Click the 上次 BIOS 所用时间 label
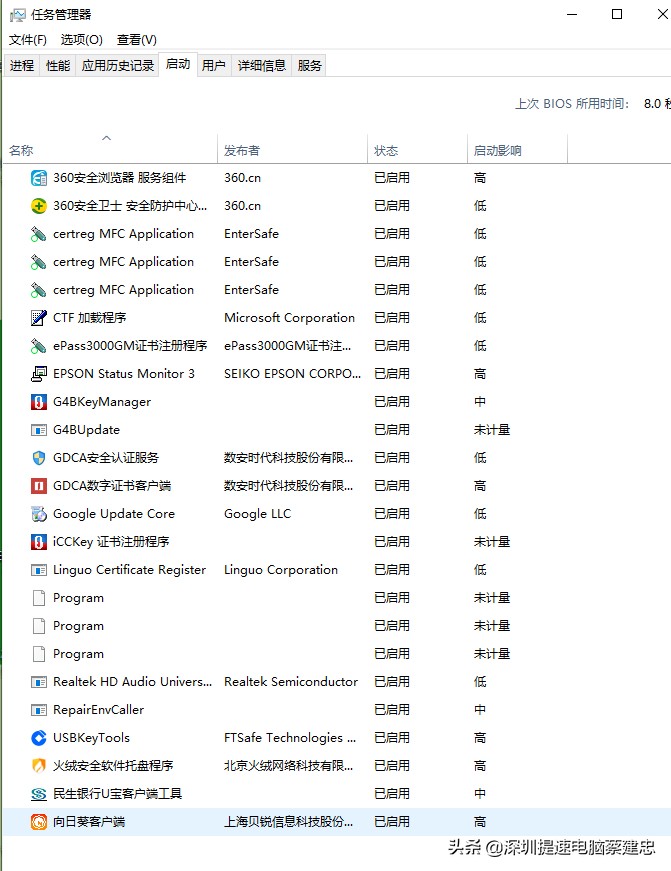Image resolution: width=671 pixels, height=871 pixels. (x=572, y=104)
